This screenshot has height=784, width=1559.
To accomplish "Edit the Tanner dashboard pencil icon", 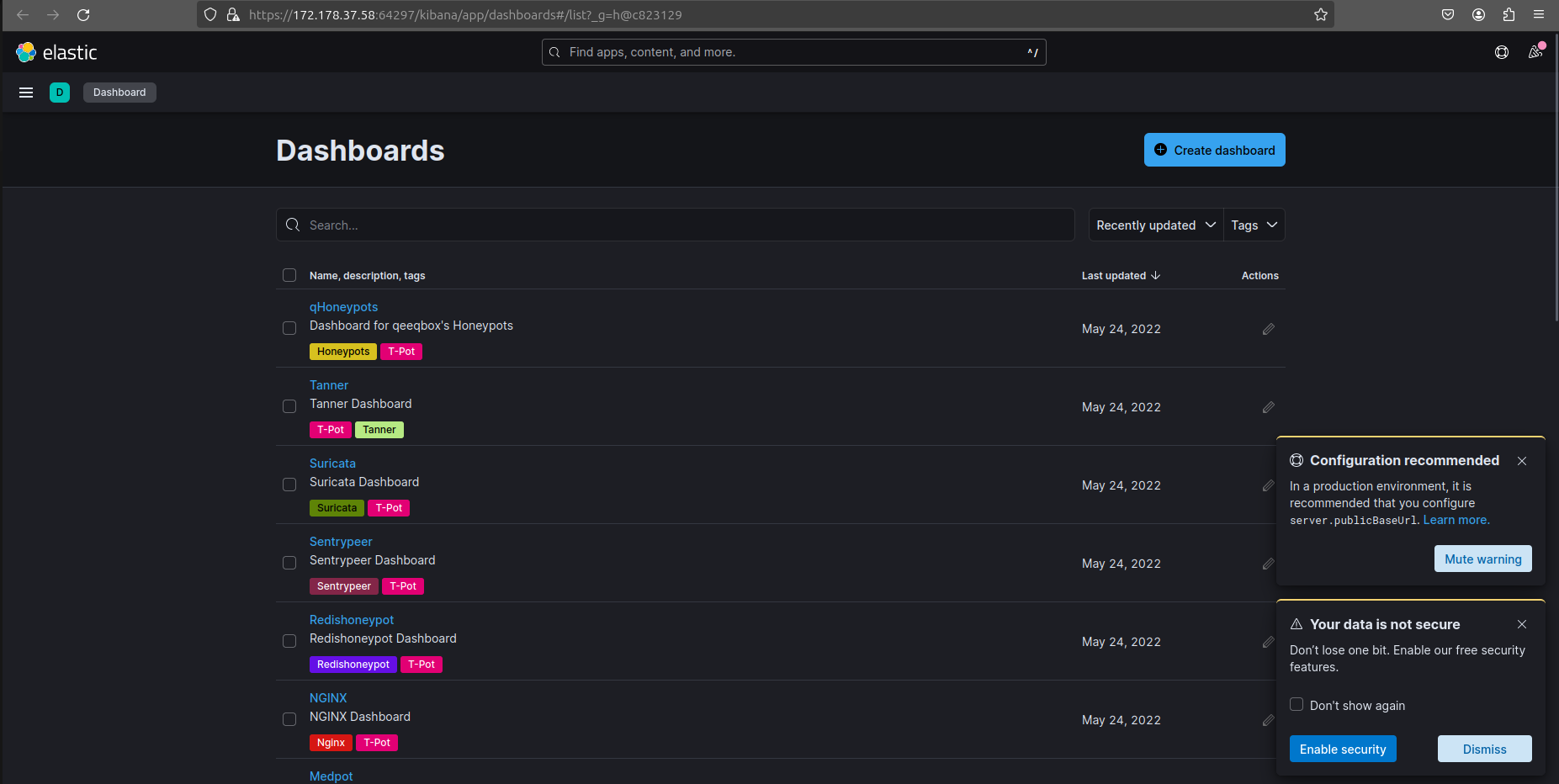I will click(x=1269, y=407).
